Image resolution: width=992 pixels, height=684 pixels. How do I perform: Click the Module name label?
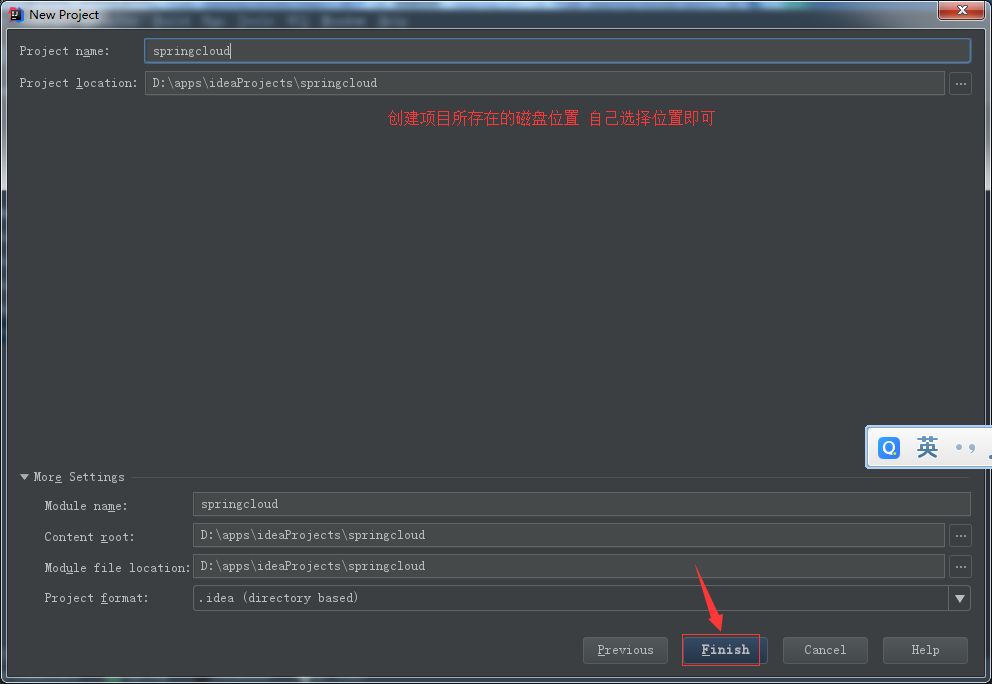85,506
